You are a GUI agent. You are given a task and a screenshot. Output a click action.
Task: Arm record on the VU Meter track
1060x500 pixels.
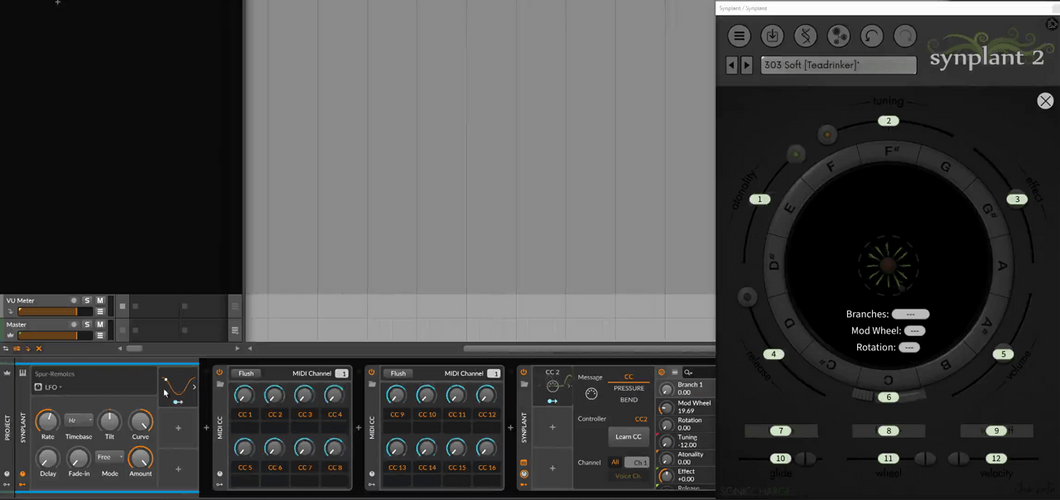click(x=74, y=300)
